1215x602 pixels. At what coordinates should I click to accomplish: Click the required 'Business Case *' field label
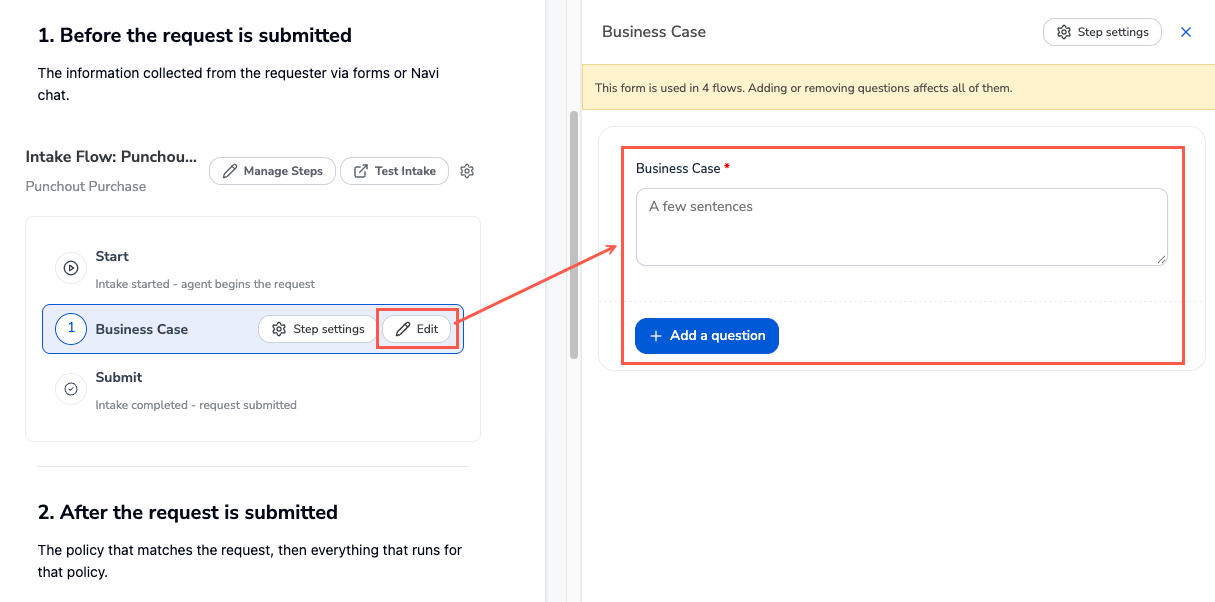point(683,168)
